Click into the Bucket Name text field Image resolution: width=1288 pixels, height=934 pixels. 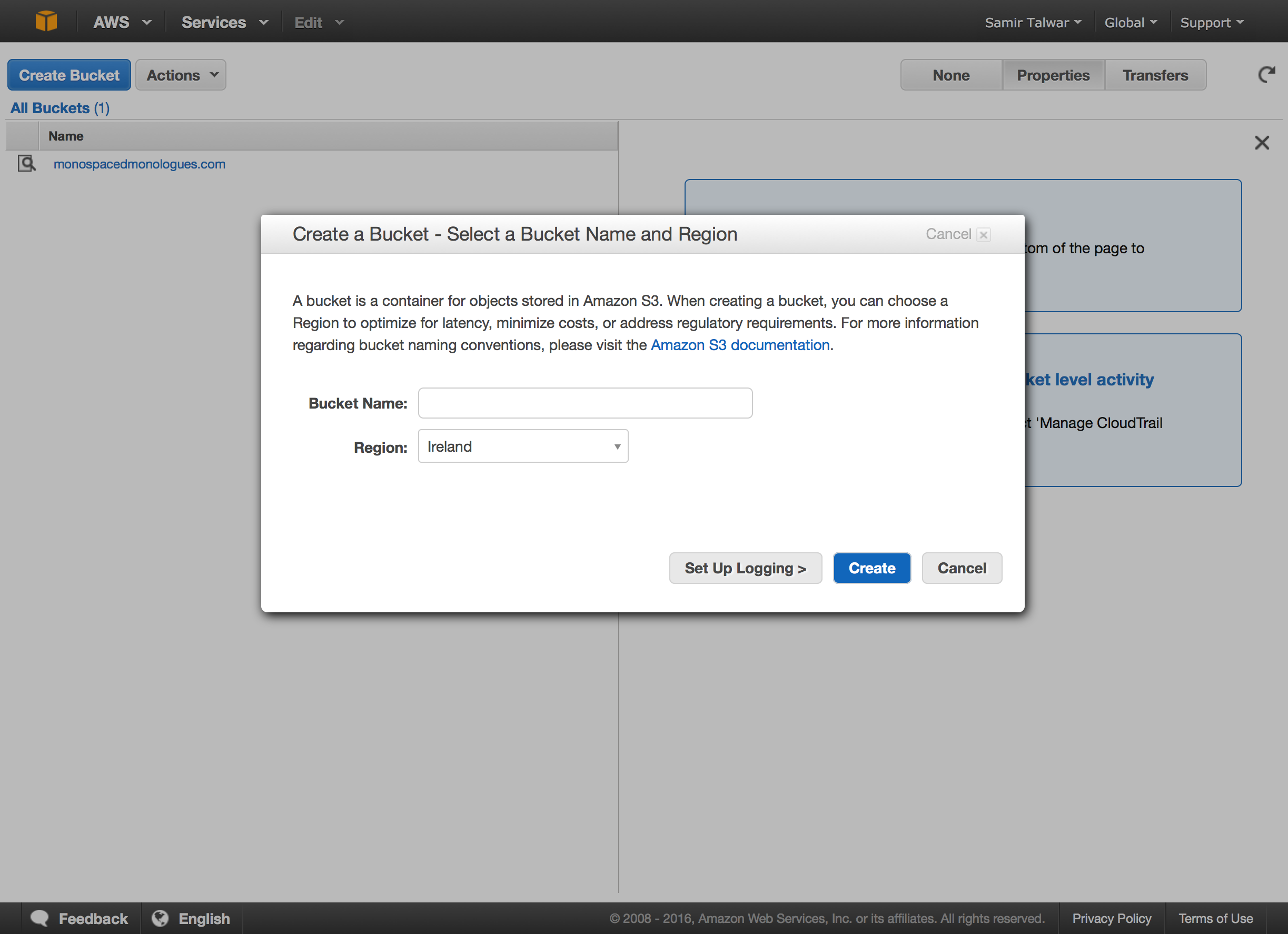(x=585, y=403)
